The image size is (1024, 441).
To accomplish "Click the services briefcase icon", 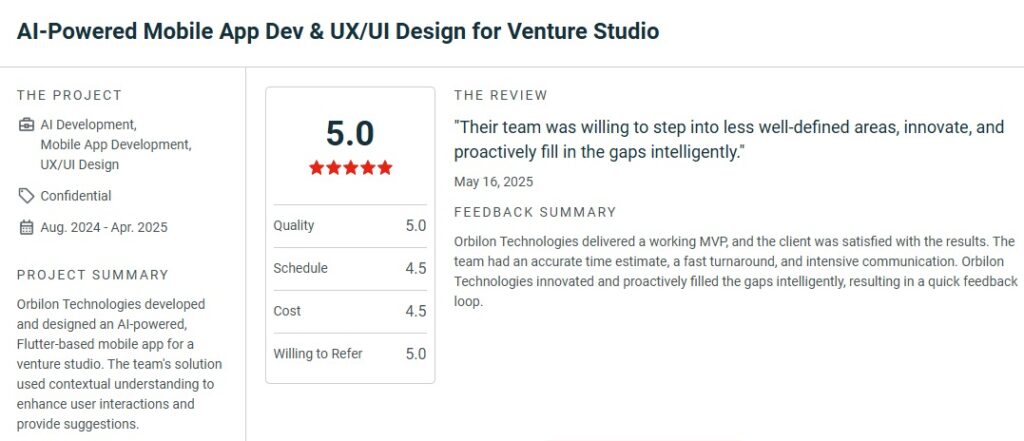I will tap(26, 125).
